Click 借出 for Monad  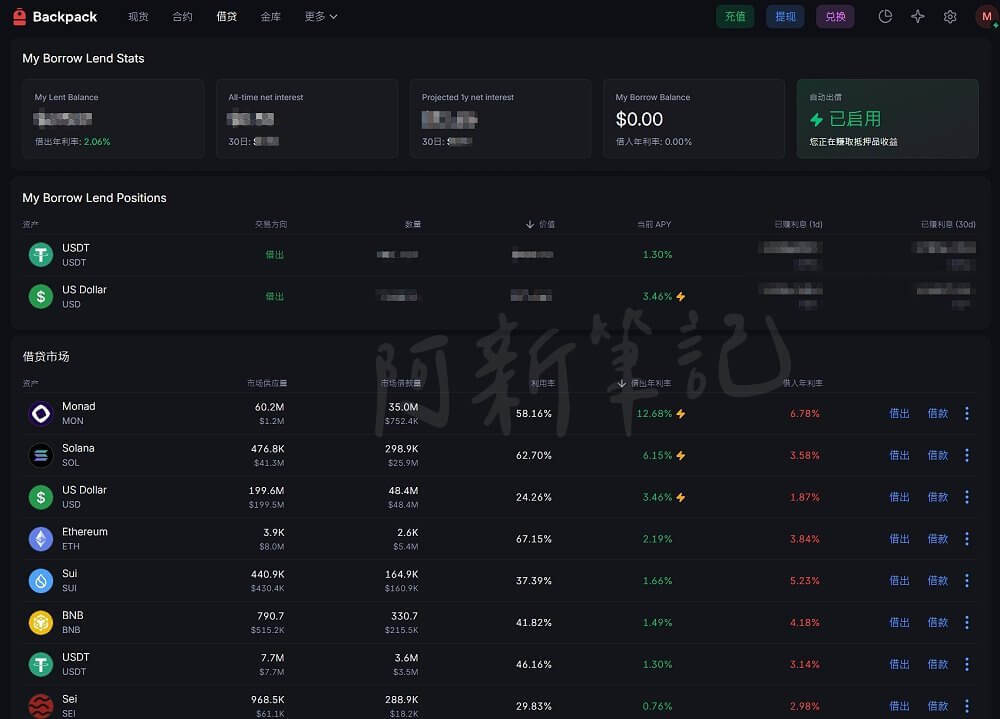click(899, 413)
